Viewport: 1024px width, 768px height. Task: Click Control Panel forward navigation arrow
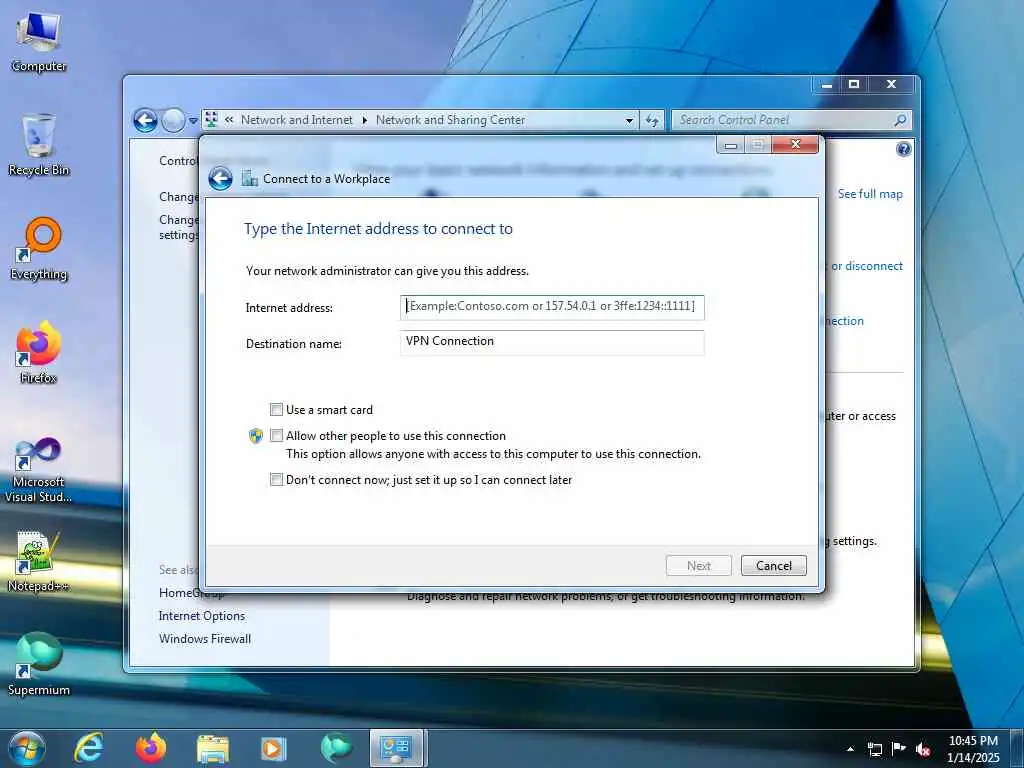pyautogui.click(x=173, y=120)
